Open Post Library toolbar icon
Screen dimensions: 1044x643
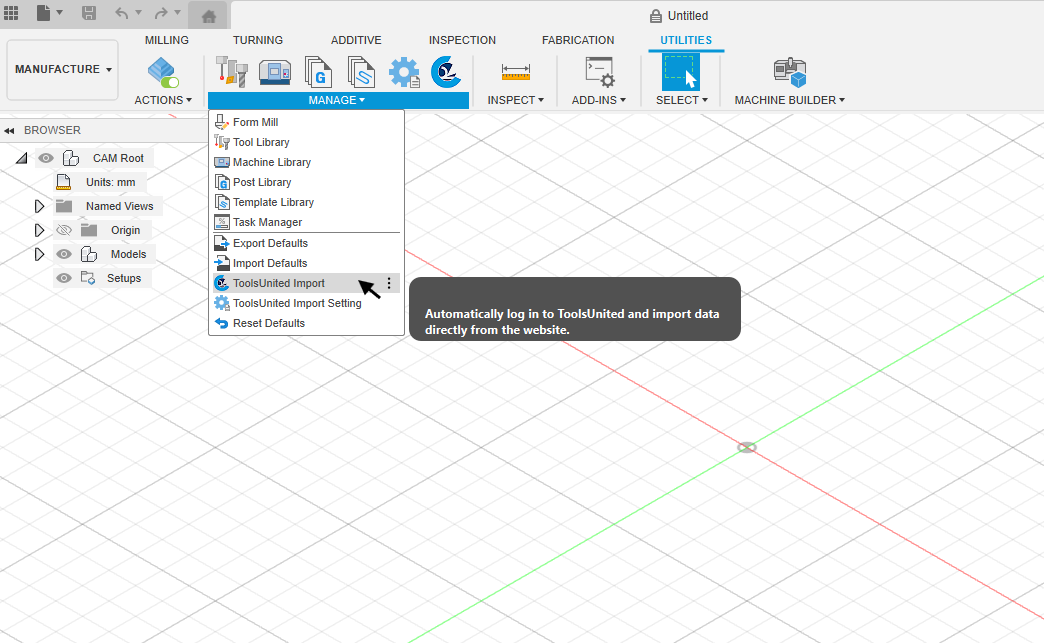point(318,72)
